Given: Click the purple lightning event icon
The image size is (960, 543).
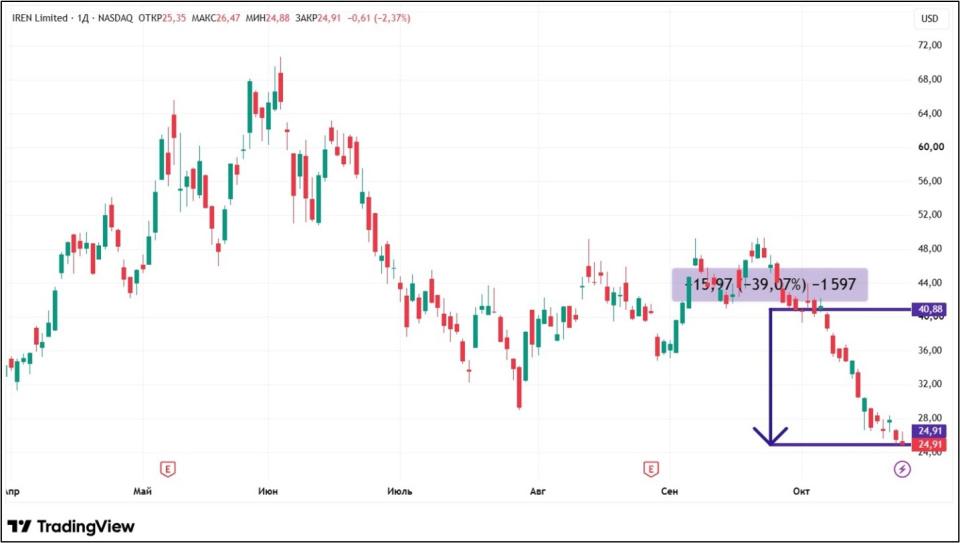Looking at the screenshot, I should (x=902, y=470).
